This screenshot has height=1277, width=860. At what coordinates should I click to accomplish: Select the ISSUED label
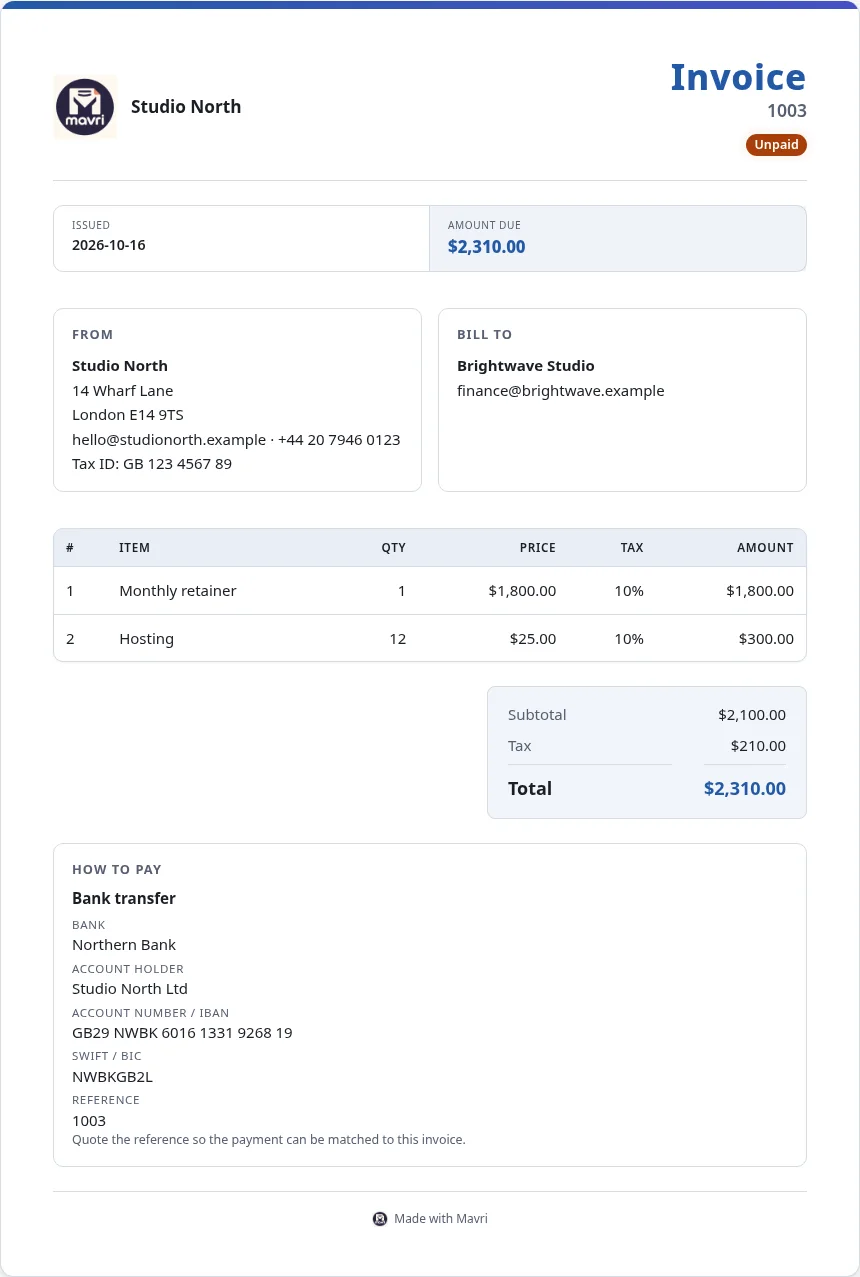91,225
